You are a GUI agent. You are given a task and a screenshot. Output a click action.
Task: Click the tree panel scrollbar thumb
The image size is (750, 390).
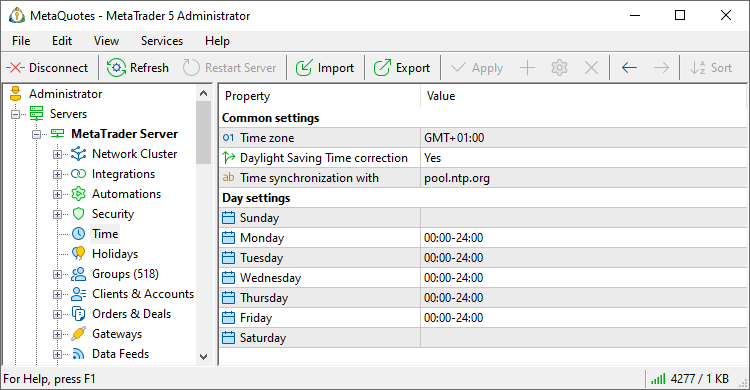[x=203, y=133]
